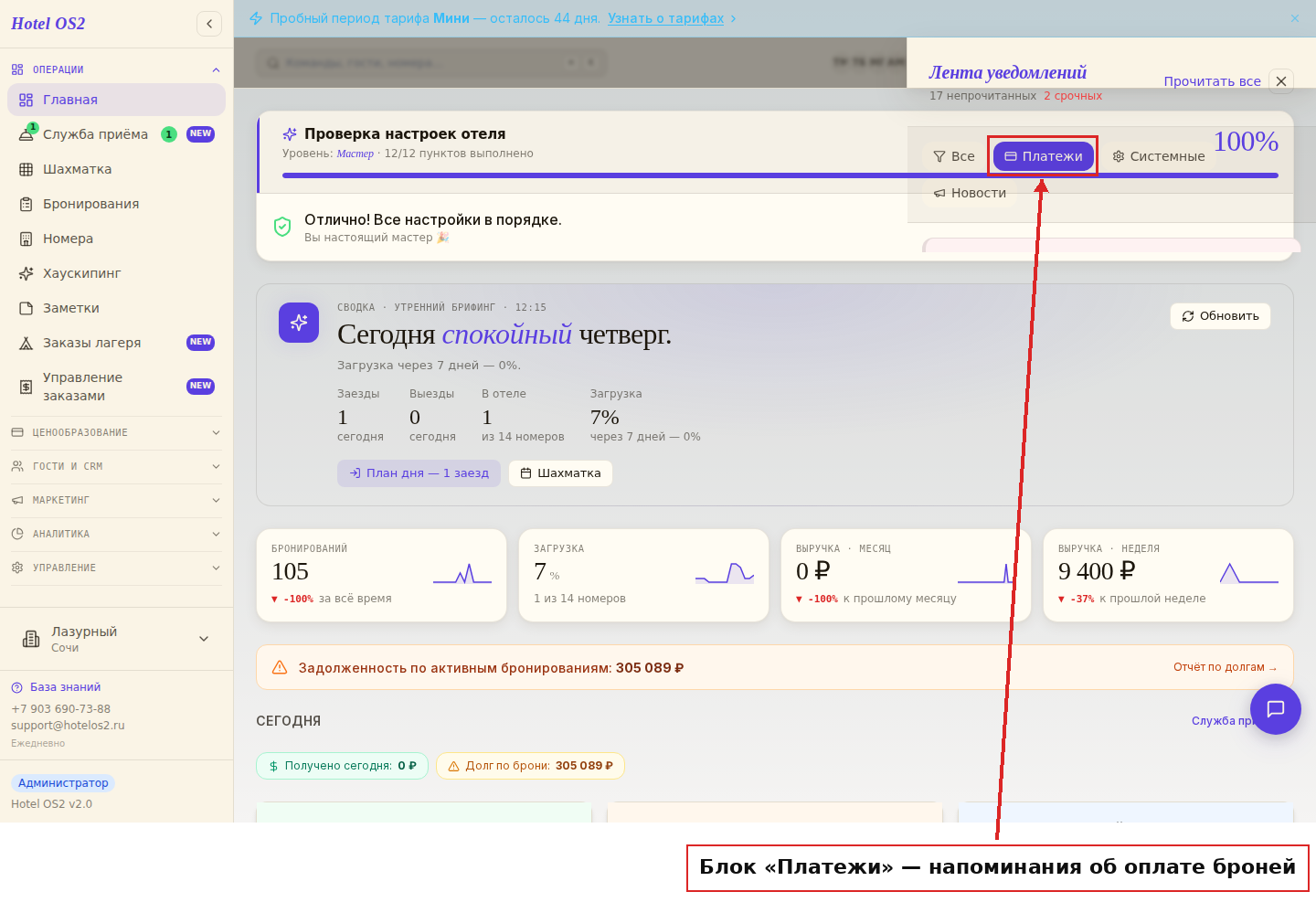Click Долг по брони 305 089 ₽ chip
Image resolution: width=1316 pixels, height=913 pixels.
(530, 766)
